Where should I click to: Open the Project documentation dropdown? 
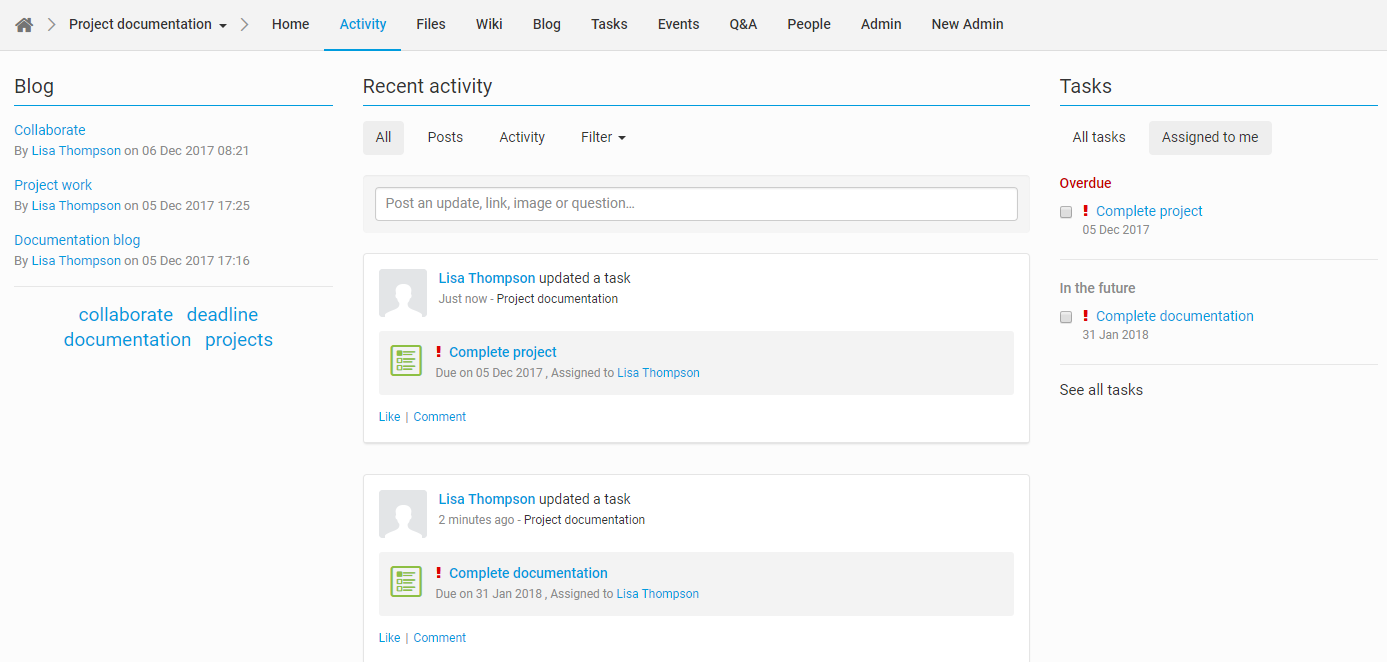pos(147,25)
